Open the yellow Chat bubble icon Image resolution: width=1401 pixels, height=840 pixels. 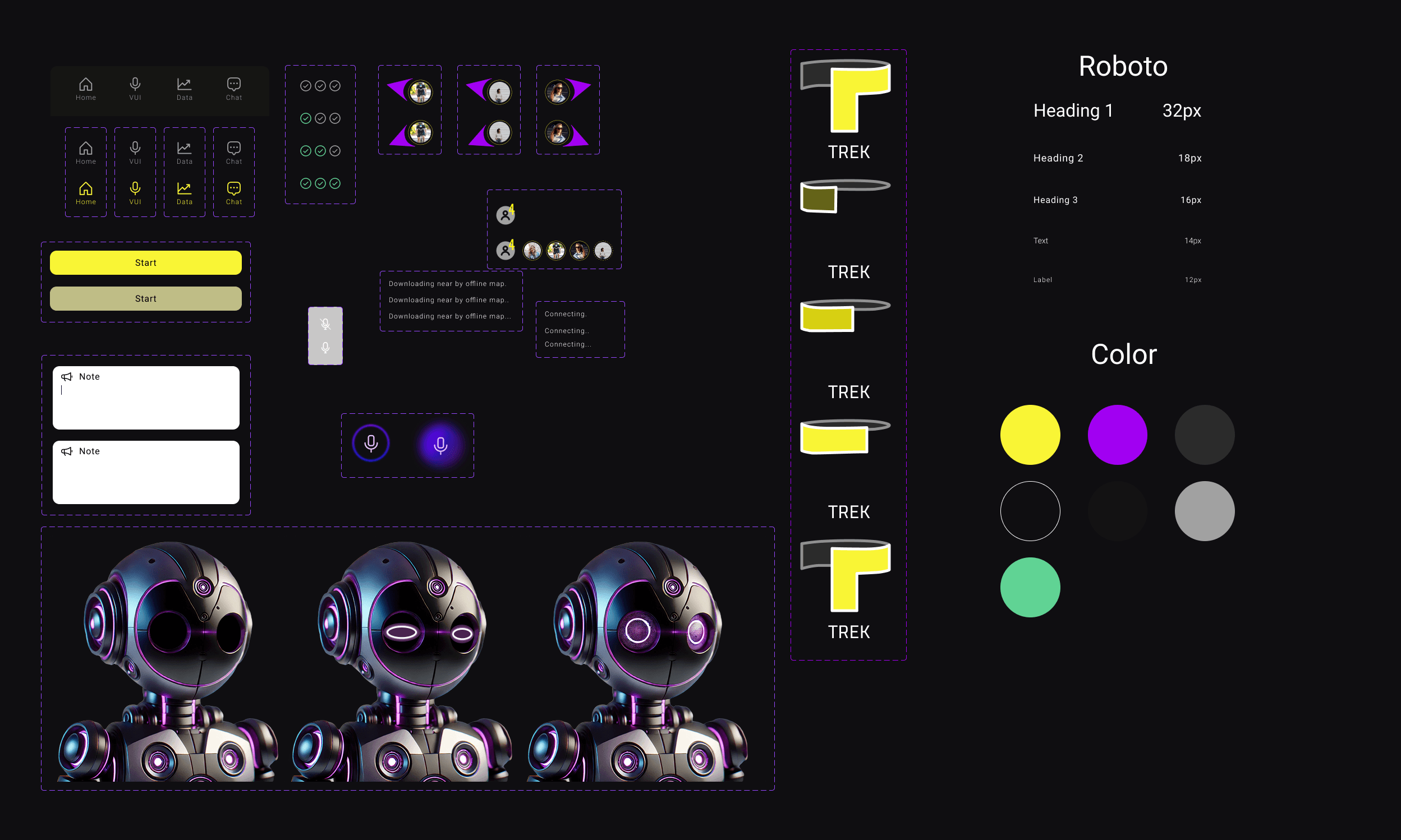point(233,188)
